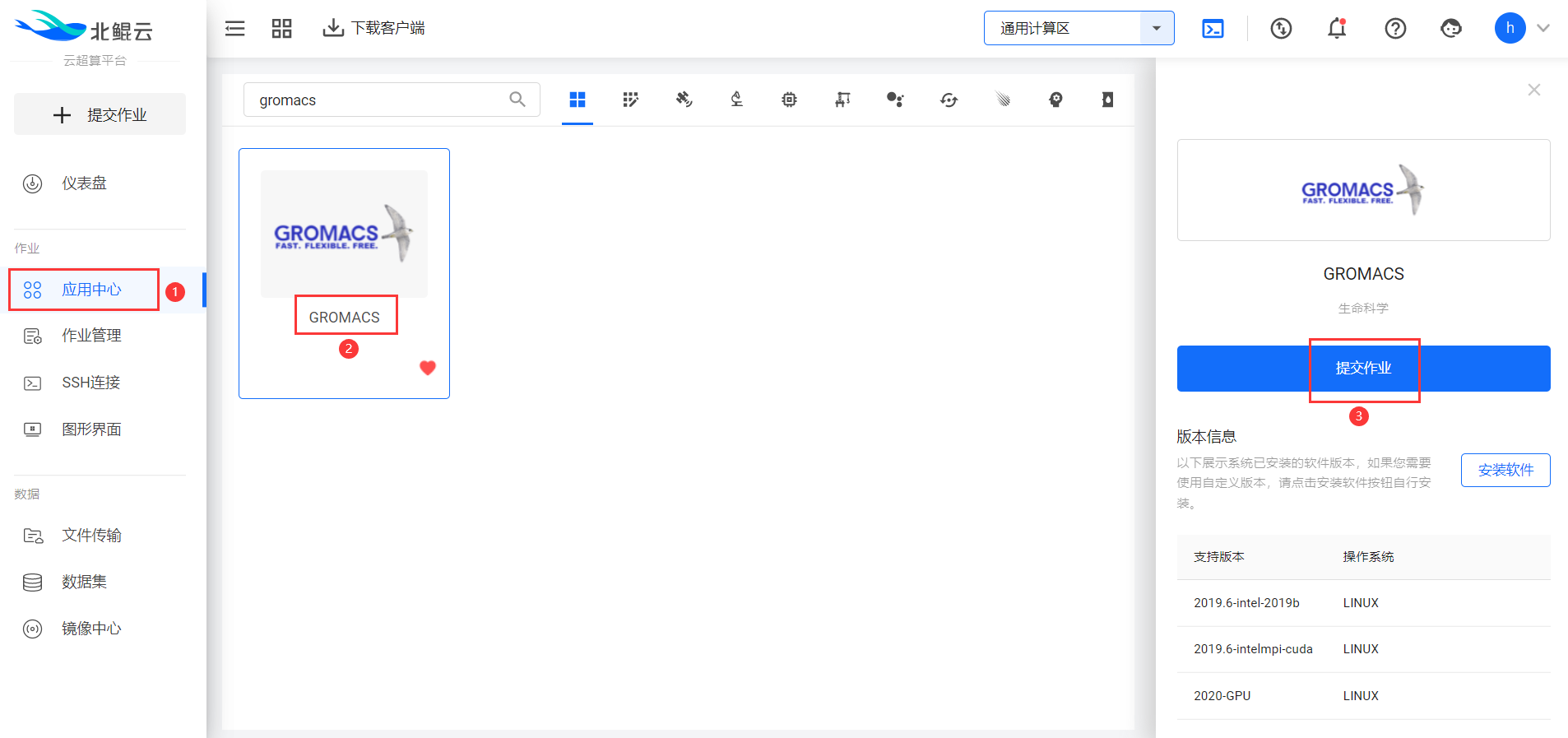Open the four-square grid icon in top bar
The image size is (1568, 738).
point(282,29)
